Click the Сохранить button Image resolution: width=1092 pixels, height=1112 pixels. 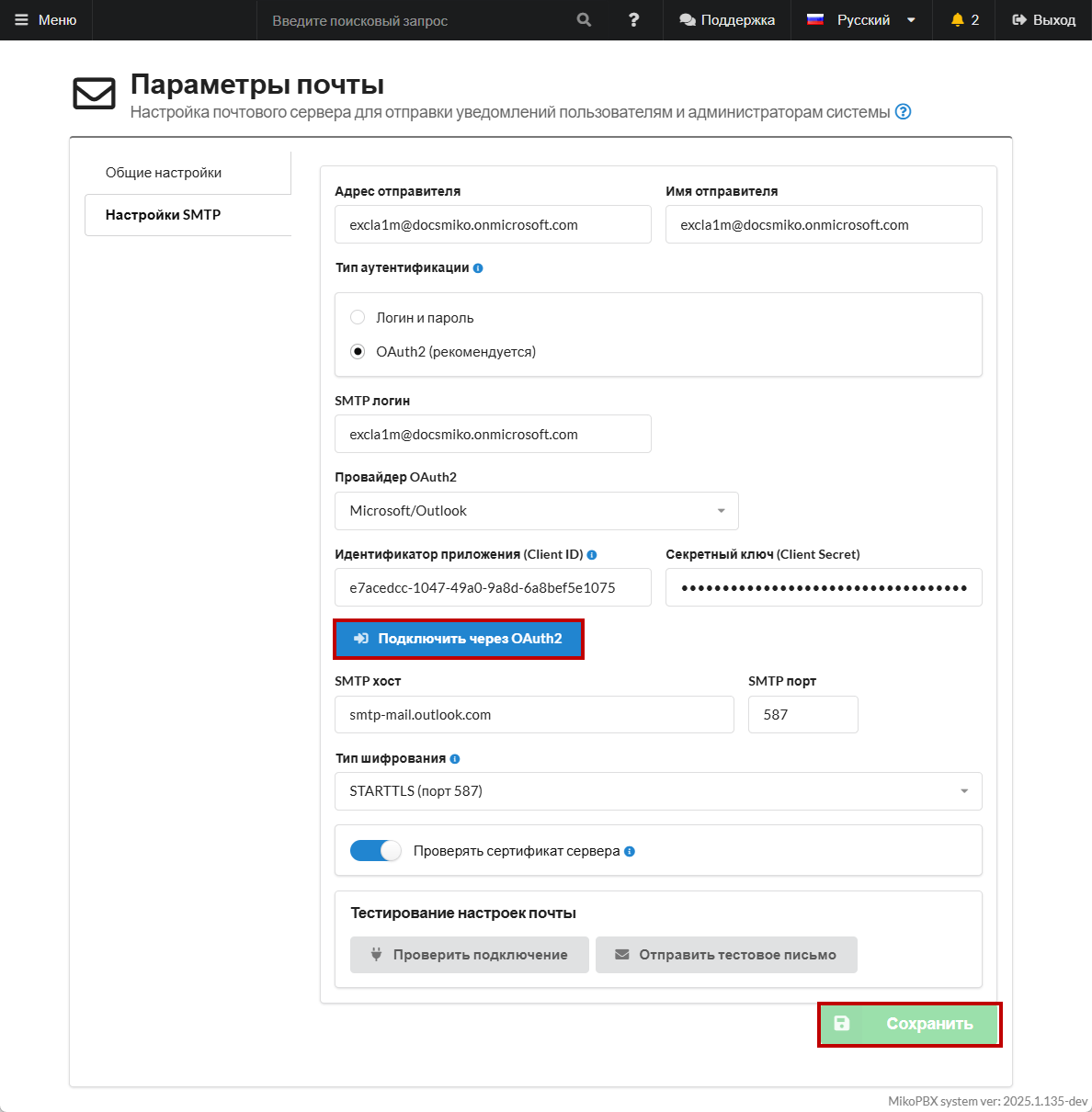(909, 1024)
